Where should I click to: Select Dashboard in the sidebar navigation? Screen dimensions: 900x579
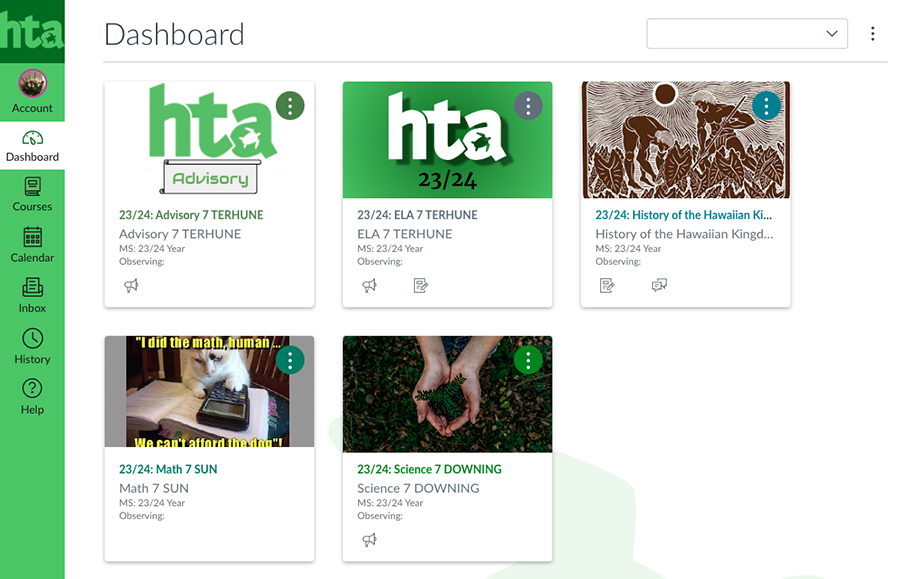click(x=32, y=146)
